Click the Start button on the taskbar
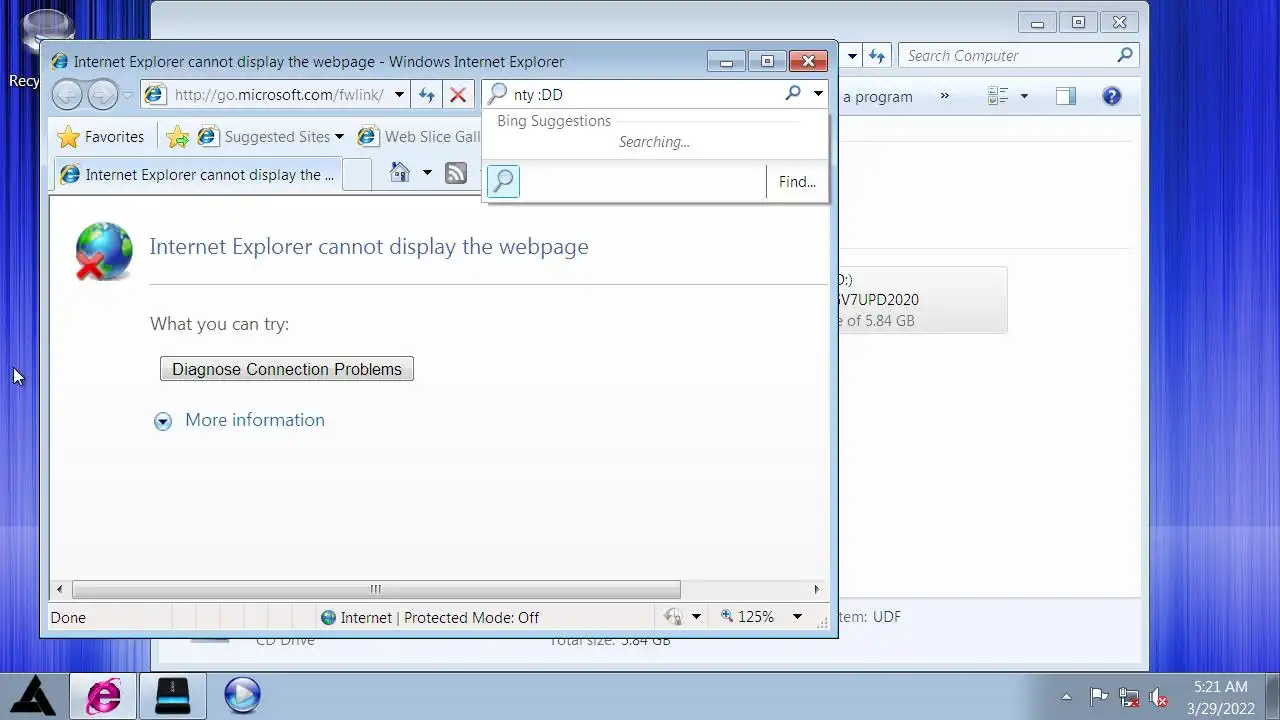This screenshot has height=720, width=1280. (33, 695)
